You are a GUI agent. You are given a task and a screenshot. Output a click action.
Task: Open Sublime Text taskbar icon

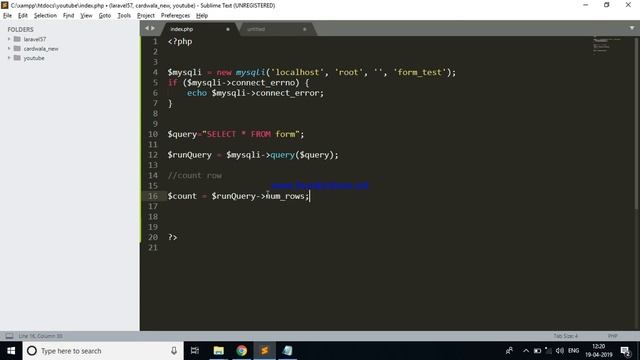(x=264, y=351)
